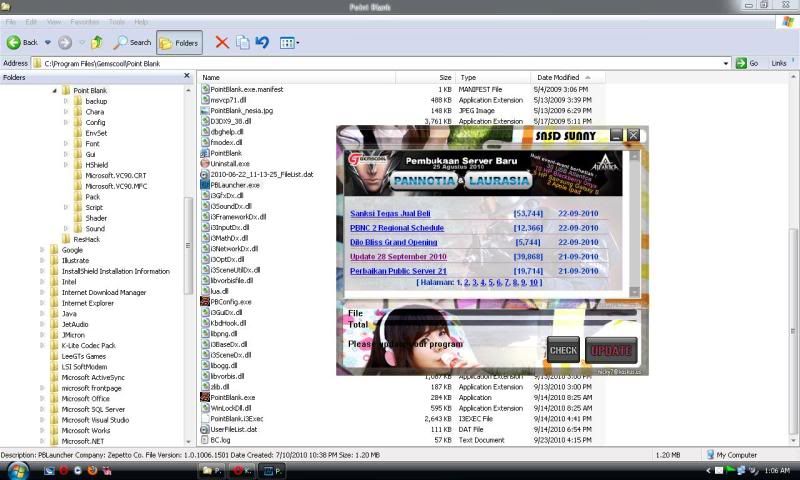The height and width of the screenshot is (480, 800).
Task: Click the red X Delete toolbar icon
Action: [x=221, y=42]
